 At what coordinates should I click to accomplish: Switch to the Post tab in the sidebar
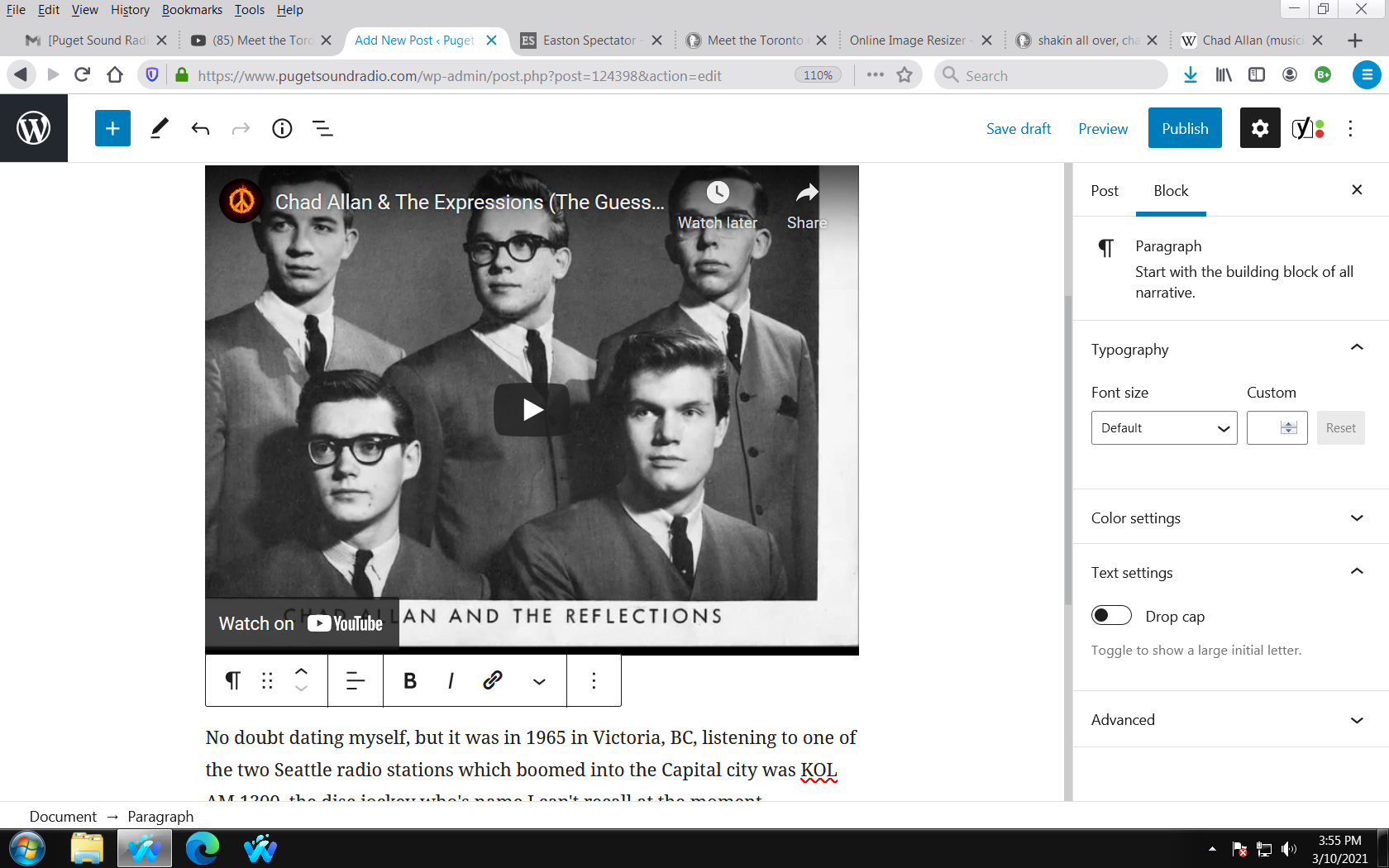pyautogui.click(x=1104, y=191)
